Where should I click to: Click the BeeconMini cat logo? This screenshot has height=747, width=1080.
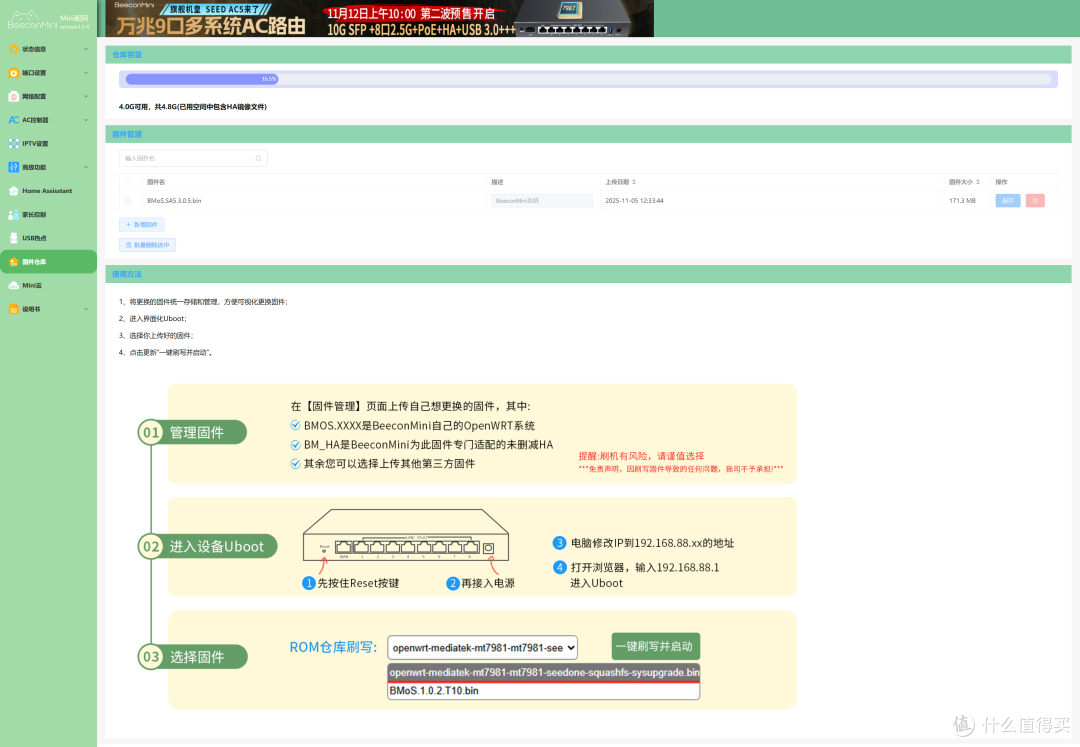pos(32,20)
